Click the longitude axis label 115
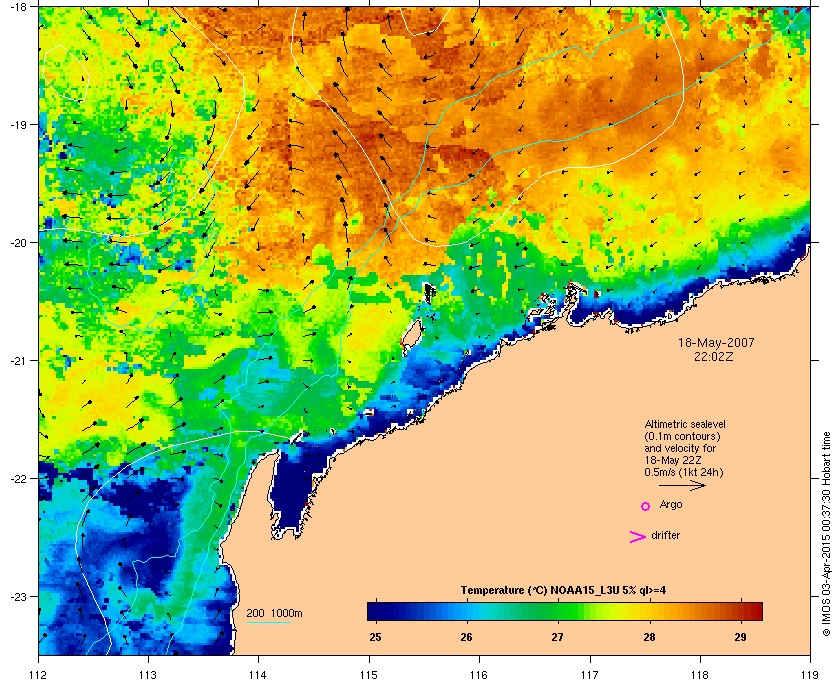 (369, 675)
